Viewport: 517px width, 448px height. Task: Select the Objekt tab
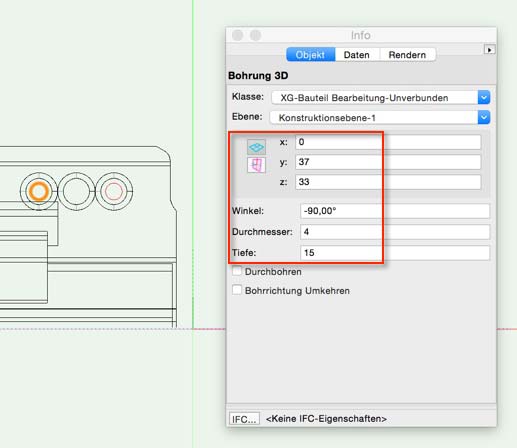tap(310, 55)
